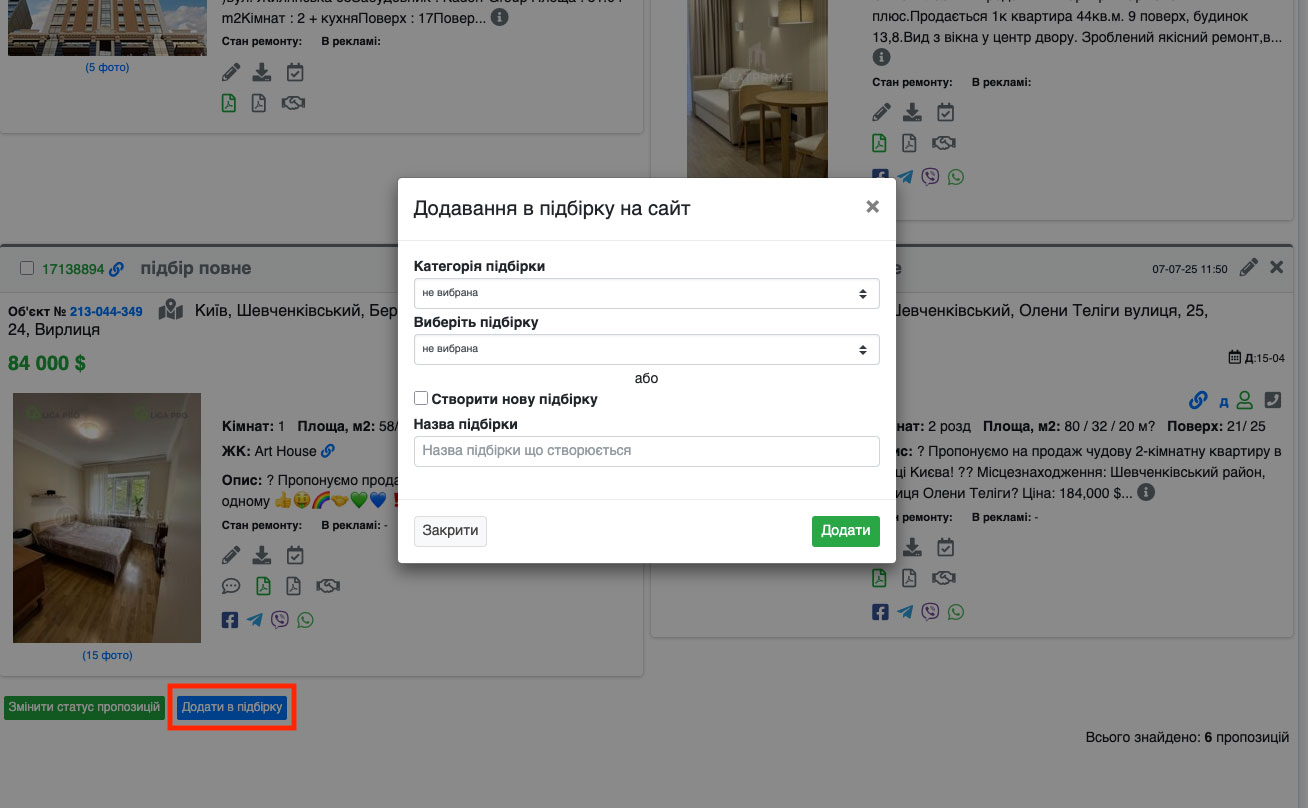The height and width of the screenshot is (808, 1308).
Task: Click the X icon next to '07-07-25 11:50'
Action: [x=1276, y=267]
